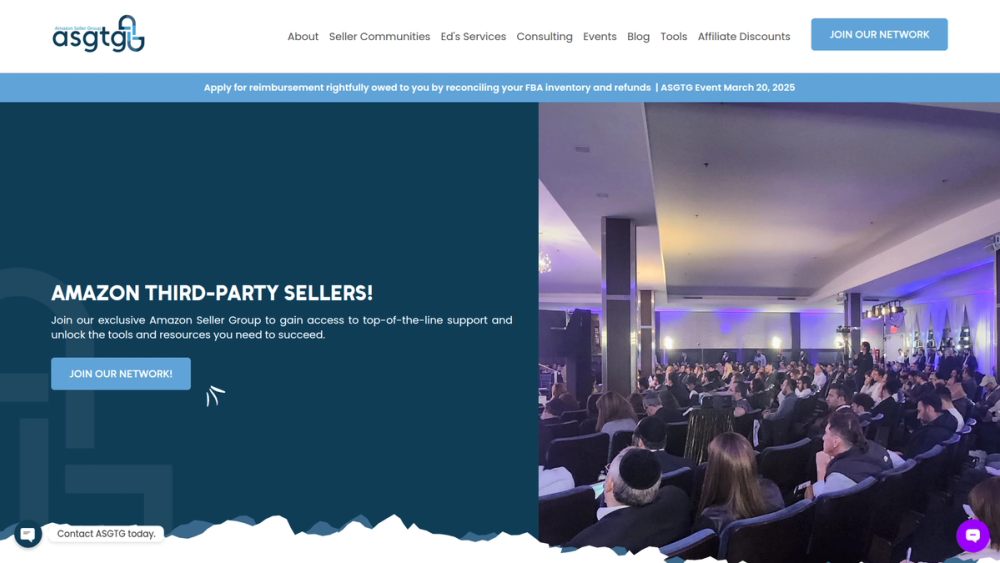Open the Blog link
Screen dimensions: 1000x563
coord(638,36)
